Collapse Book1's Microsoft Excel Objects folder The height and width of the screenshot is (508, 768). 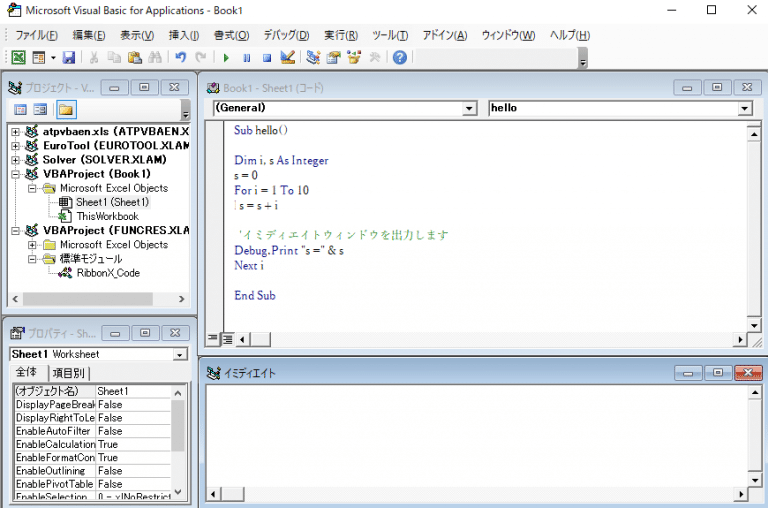[32, 189]
